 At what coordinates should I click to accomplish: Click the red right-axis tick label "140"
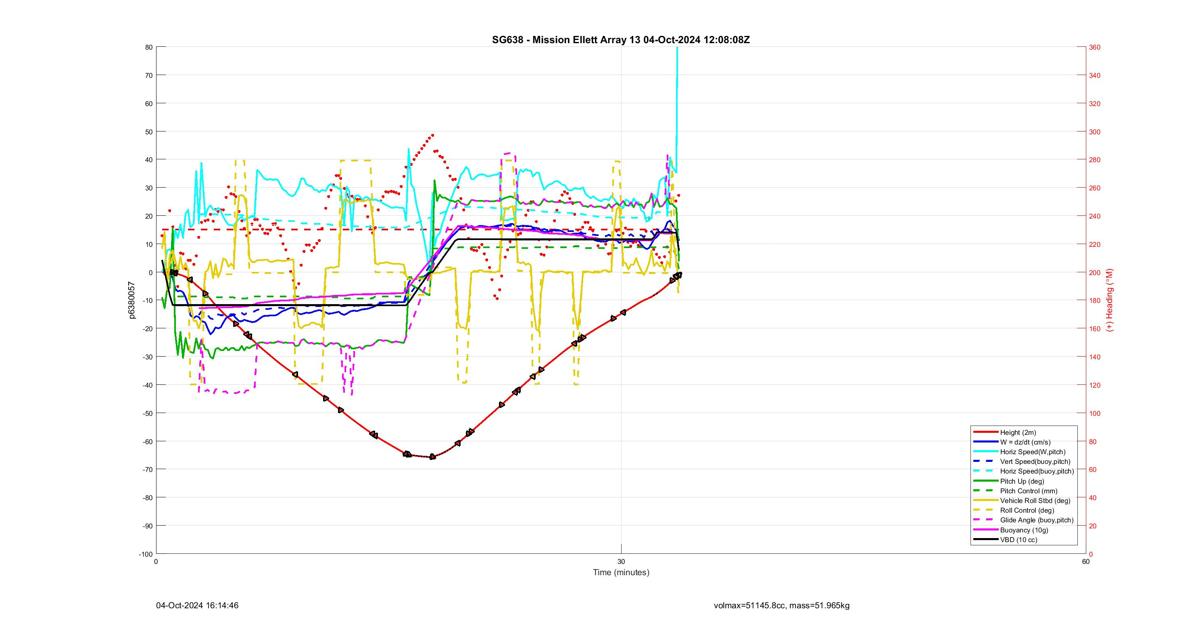click(x=1094, y=357)
